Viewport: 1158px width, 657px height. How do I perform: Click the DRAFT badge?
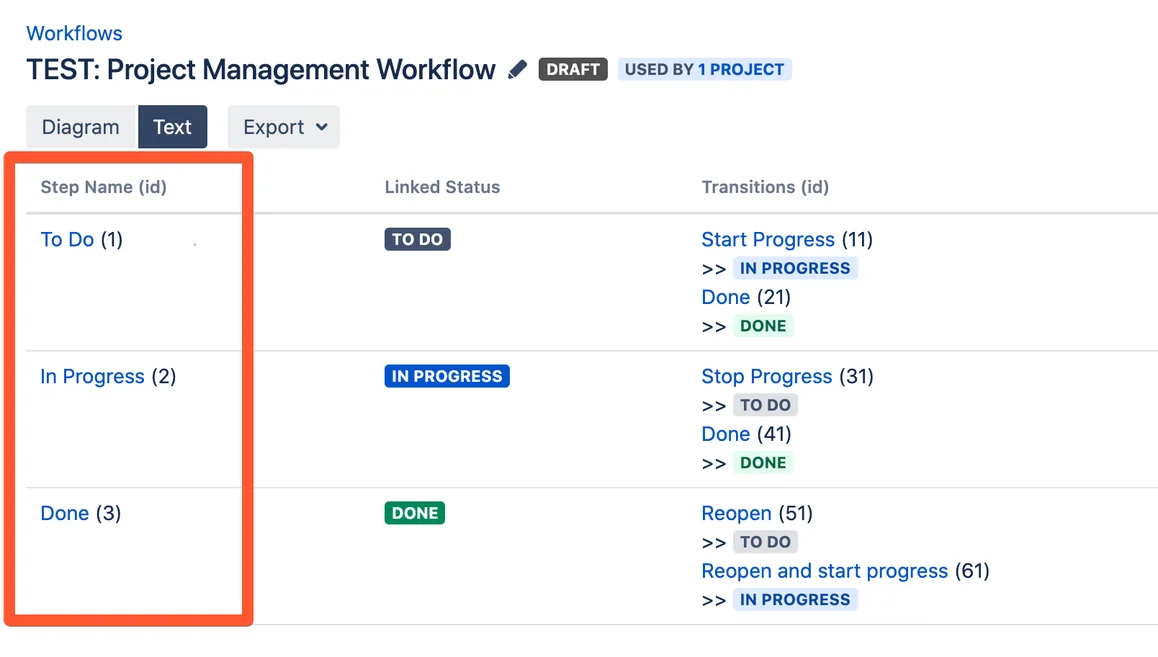click(572, 69)
